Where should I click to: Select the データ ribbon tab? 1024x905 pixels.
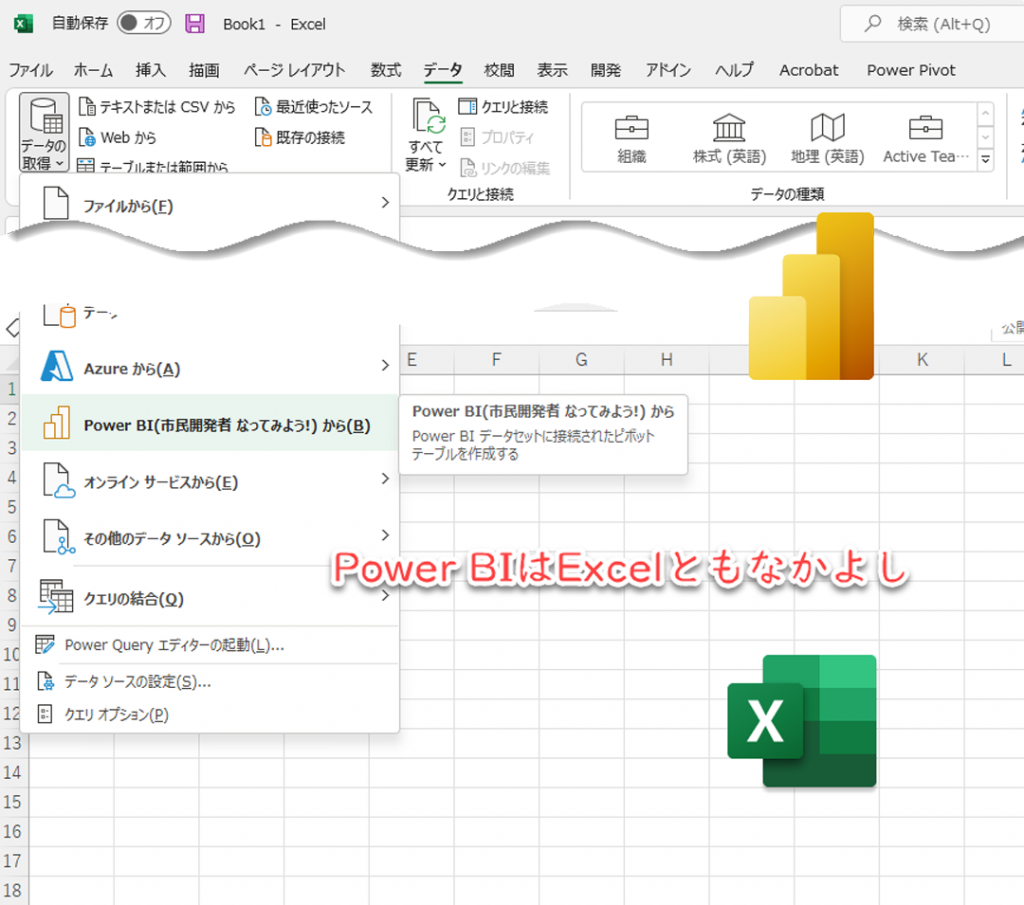tap(443, 70)
